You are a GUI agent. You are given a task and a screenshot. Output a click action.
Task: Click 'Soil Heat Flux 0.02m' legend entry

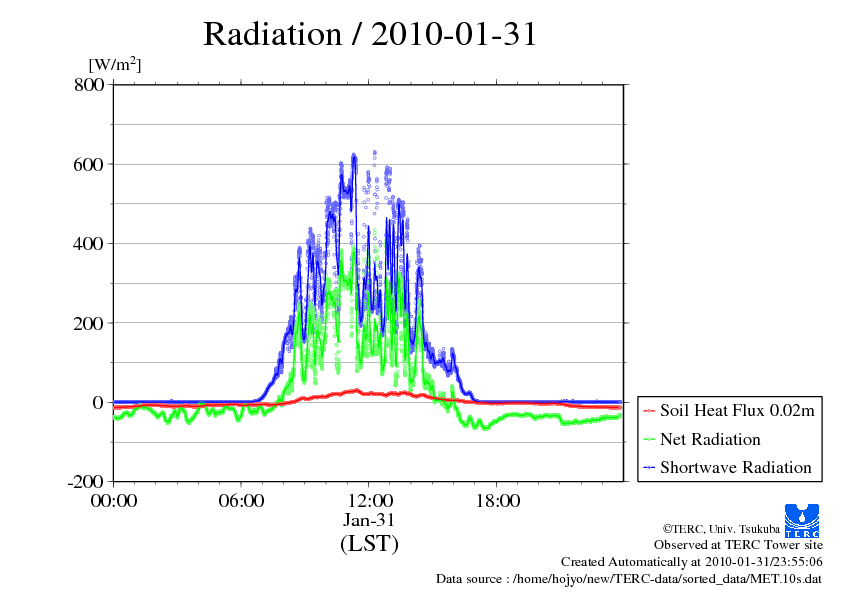(737, 411)
